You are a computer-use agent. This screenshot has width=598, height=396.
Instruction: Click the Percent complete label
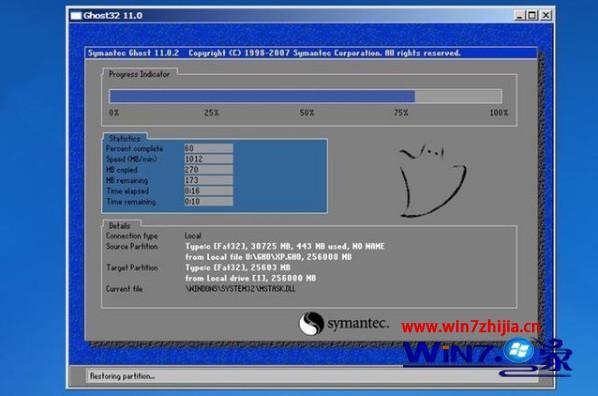pos(134,148)
